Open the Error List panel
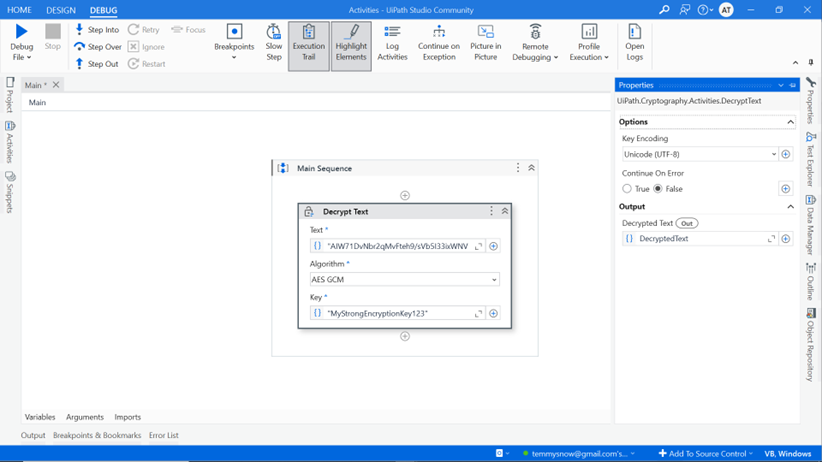The width and height of the screenshot is (822, 462). pos(164,435)
